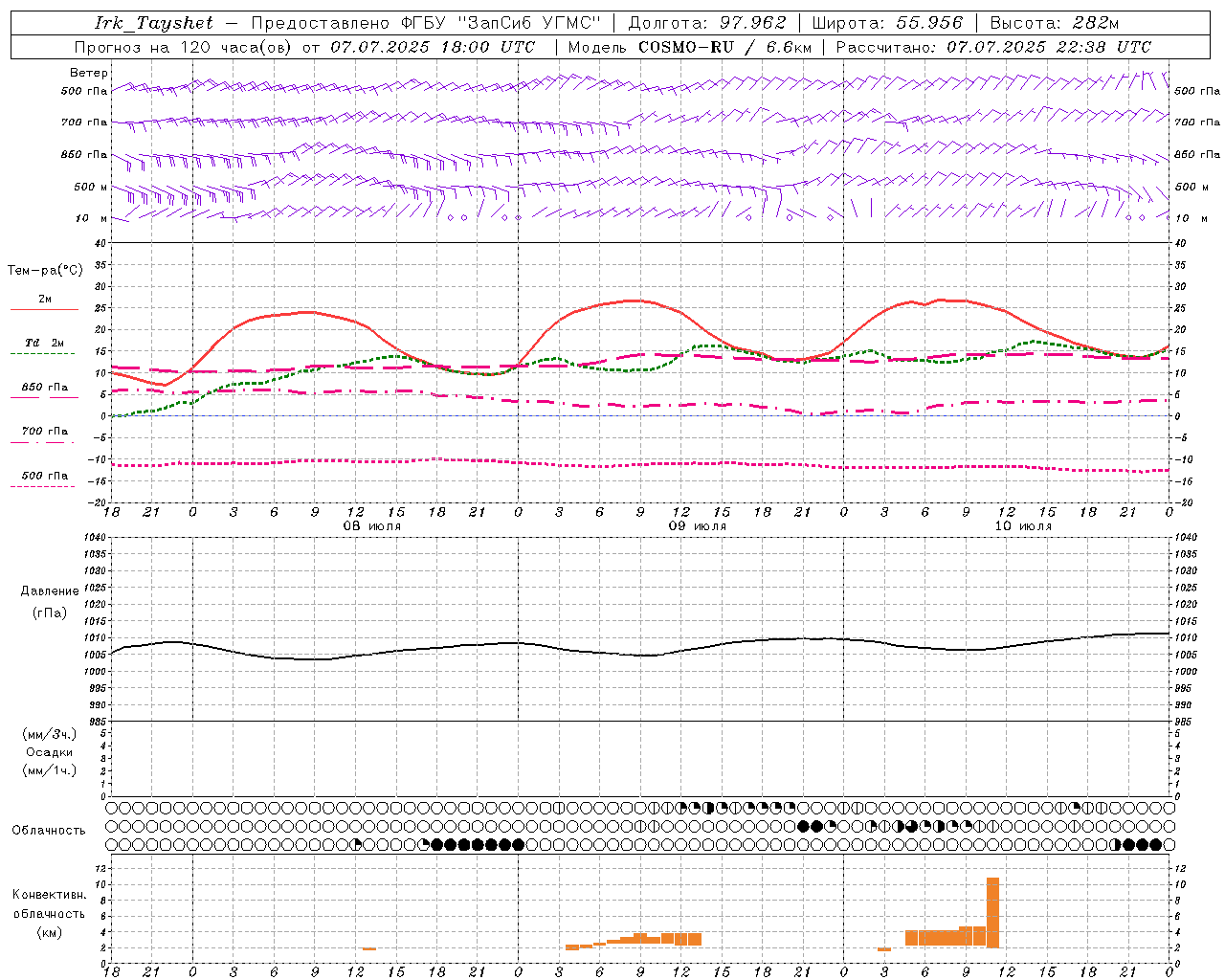Click the dash-dot 700 гПа legend line sample

coord(42,442)
